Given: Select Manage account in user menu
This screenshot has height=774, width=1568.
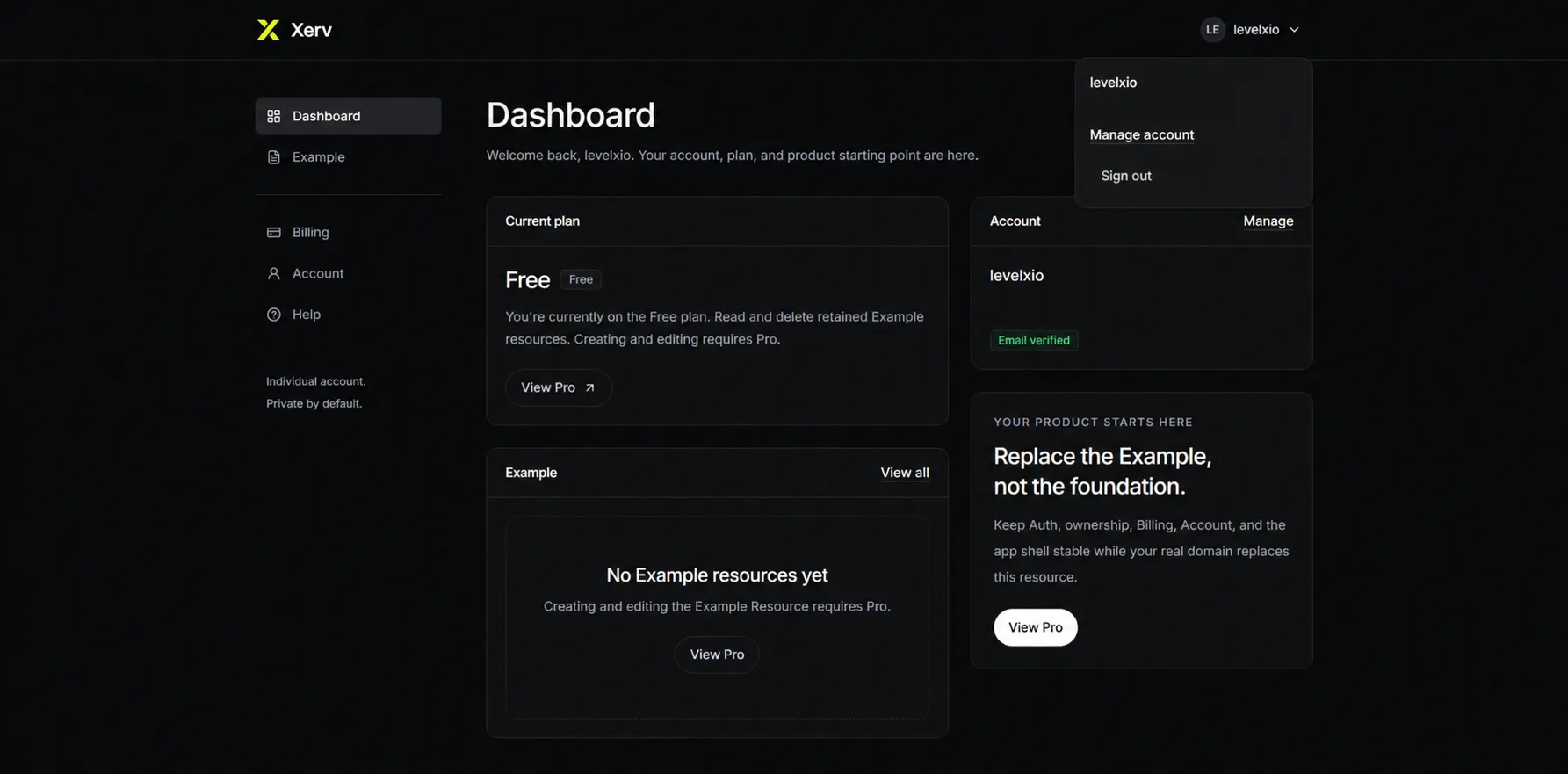Looking at the screenshot, I should click(x=1142, y=134).
